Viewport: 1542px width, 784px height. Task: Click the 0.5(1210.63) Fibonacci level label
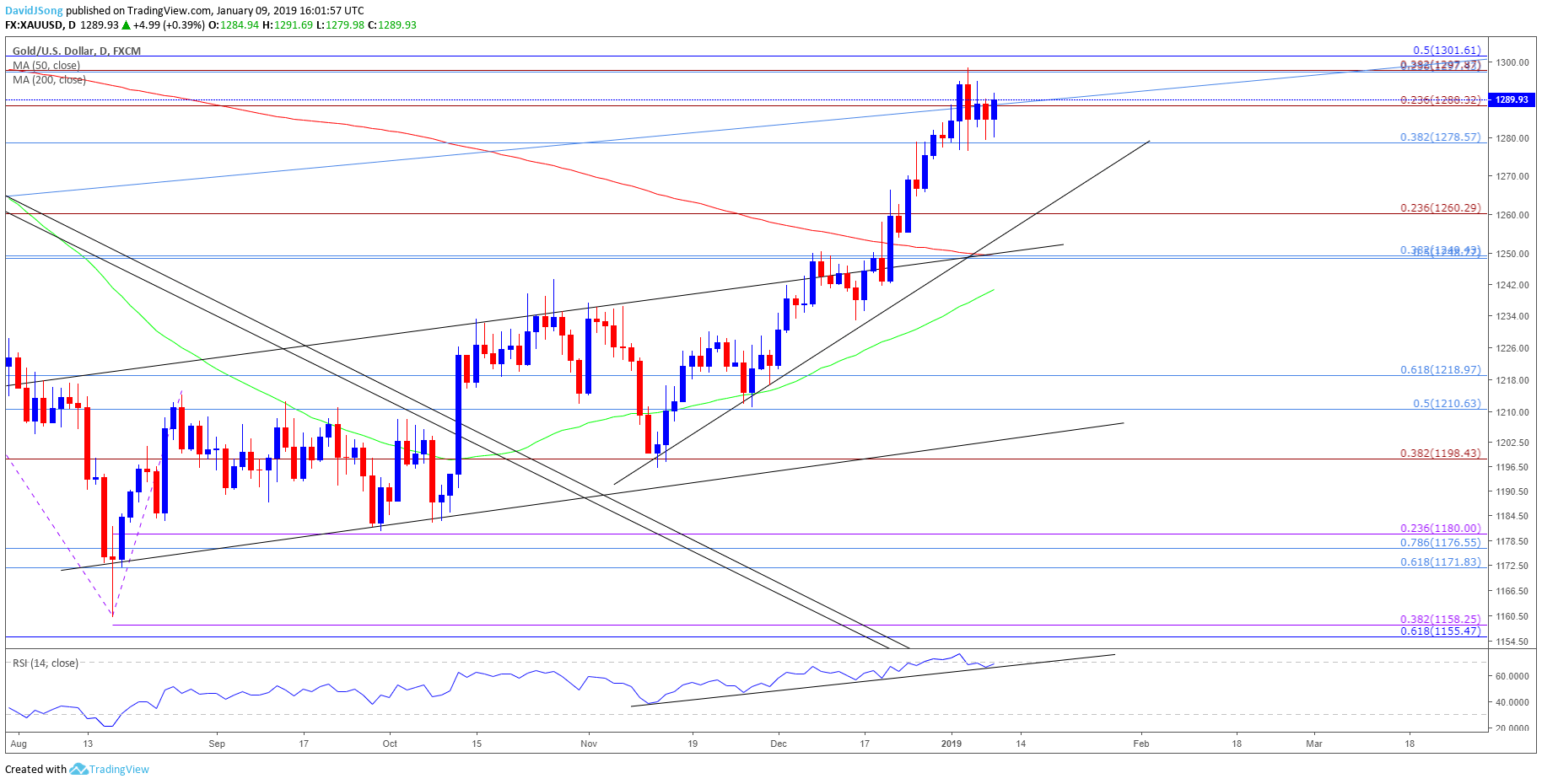tap(1447, 403)
